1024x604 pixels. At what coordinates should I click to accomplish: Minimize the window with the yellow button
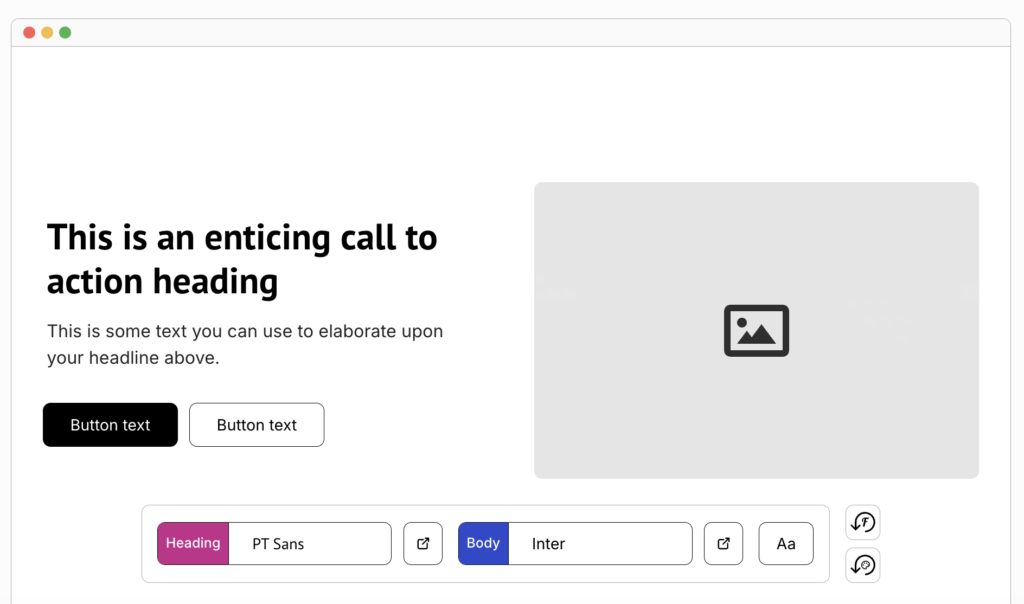point(47,33)
